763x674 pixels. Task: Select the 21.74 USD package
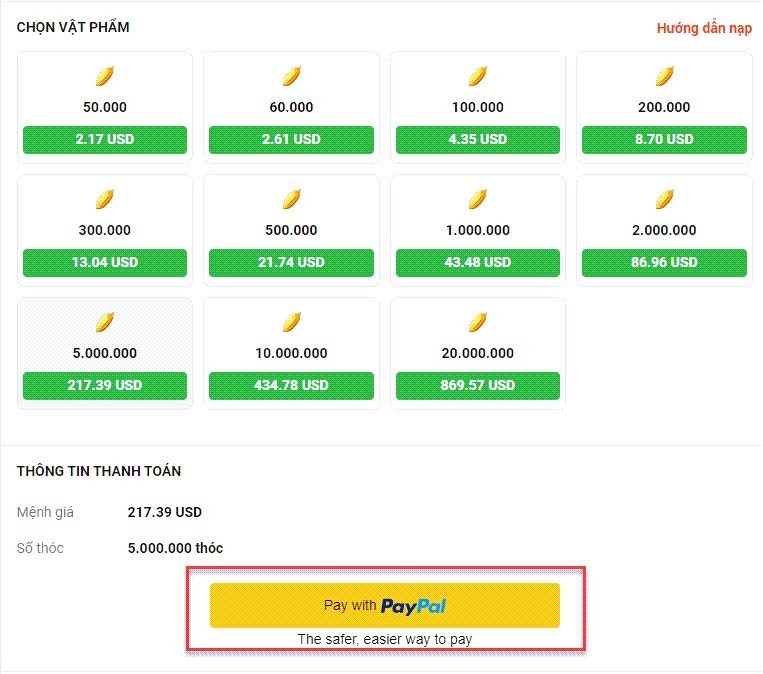point(291,263)
